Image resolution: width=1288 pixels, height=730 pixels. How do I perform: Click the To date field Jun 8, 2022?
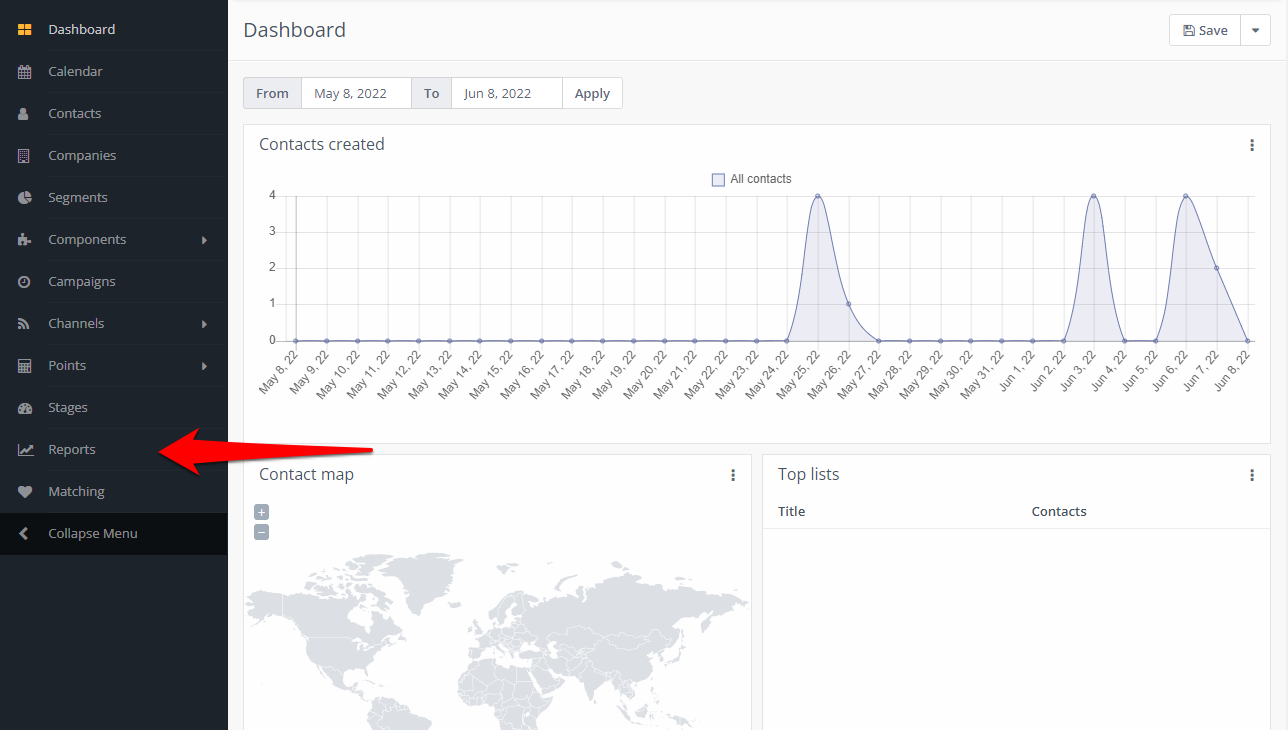click(507, 93)
